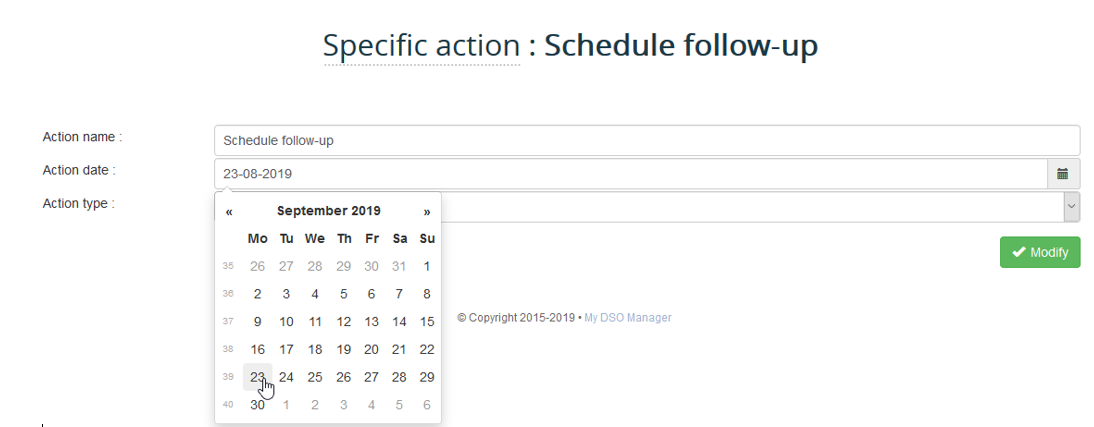1094x427 pixels.
Task: Choose September 7 in the calendar
Action: [399, 294]
